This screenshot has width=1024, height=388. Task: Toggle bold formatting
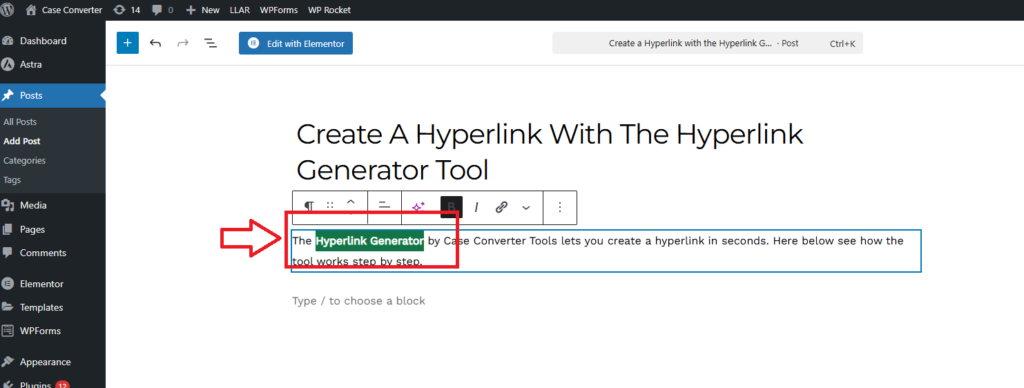[451, 207]
